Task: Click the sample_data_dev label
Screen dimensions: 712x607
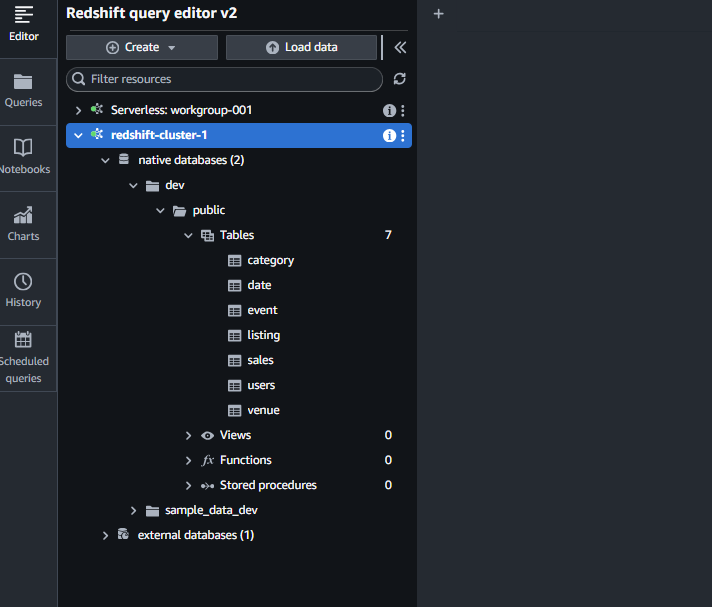Action: (x=211, y=510)
